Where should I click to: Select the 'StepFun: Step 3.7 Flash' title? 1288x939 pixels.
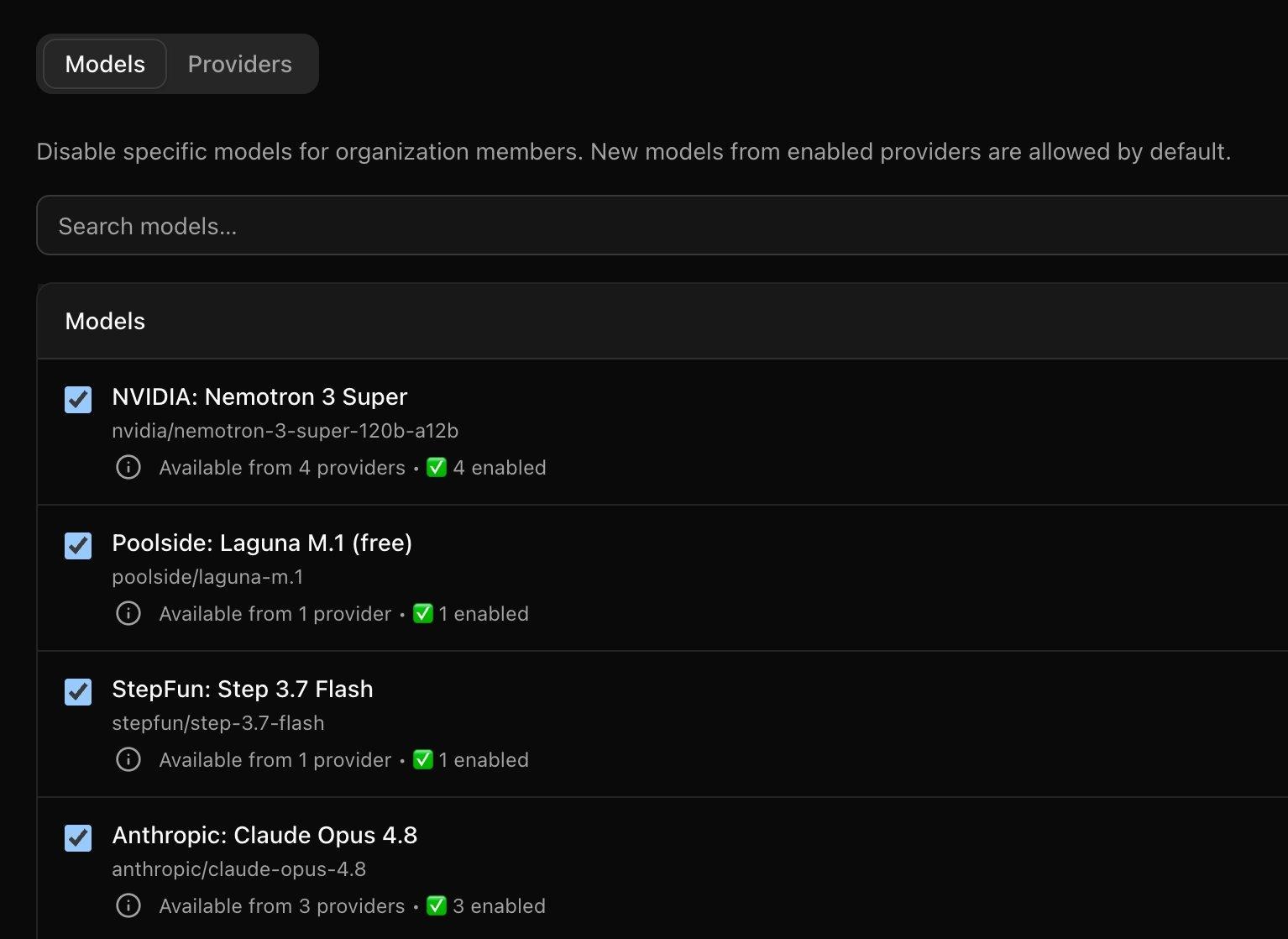tap(243, 689)
